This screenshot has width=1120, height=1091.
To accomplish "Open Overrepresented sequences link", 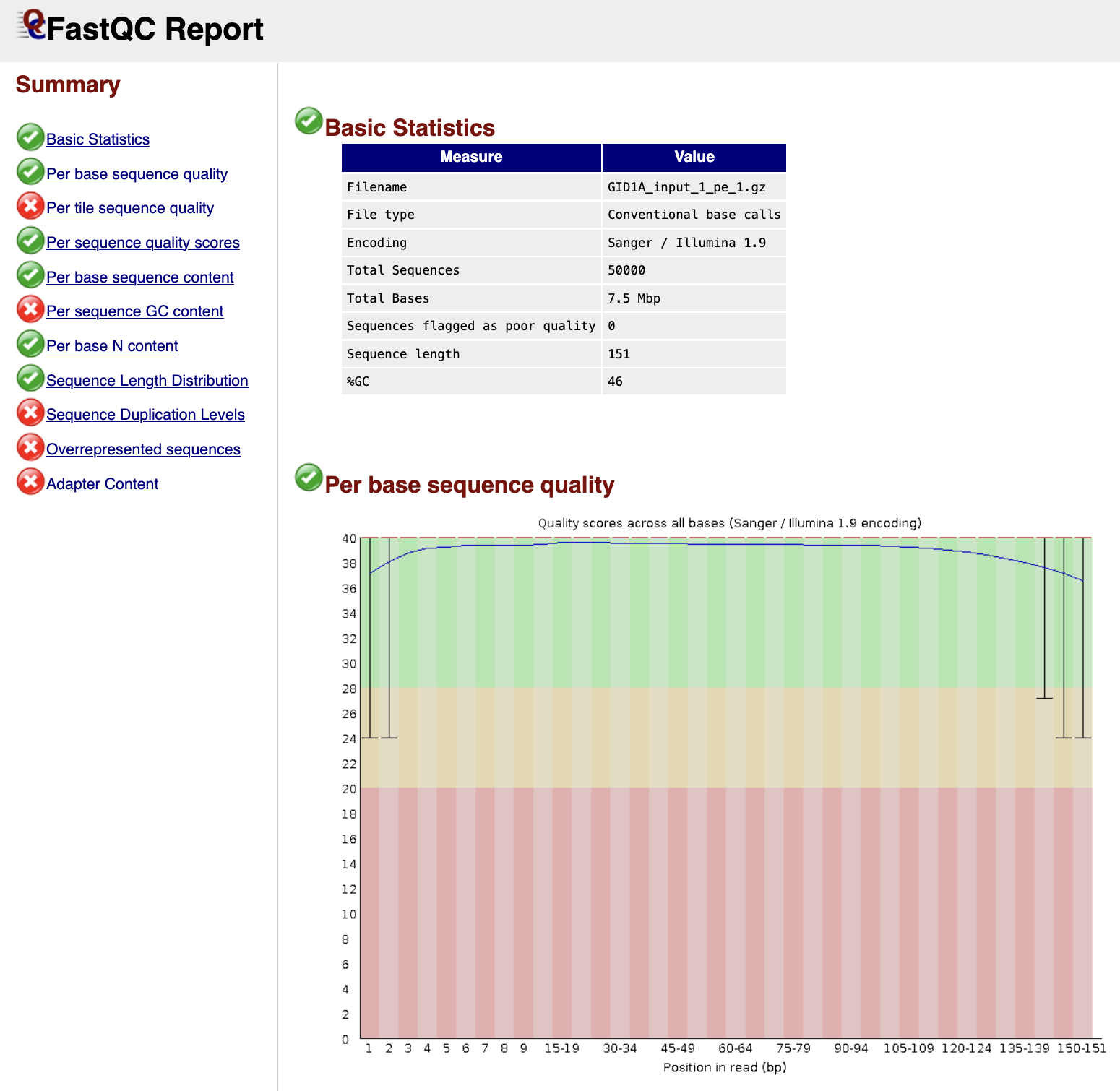I will click(x=143, y=449).
